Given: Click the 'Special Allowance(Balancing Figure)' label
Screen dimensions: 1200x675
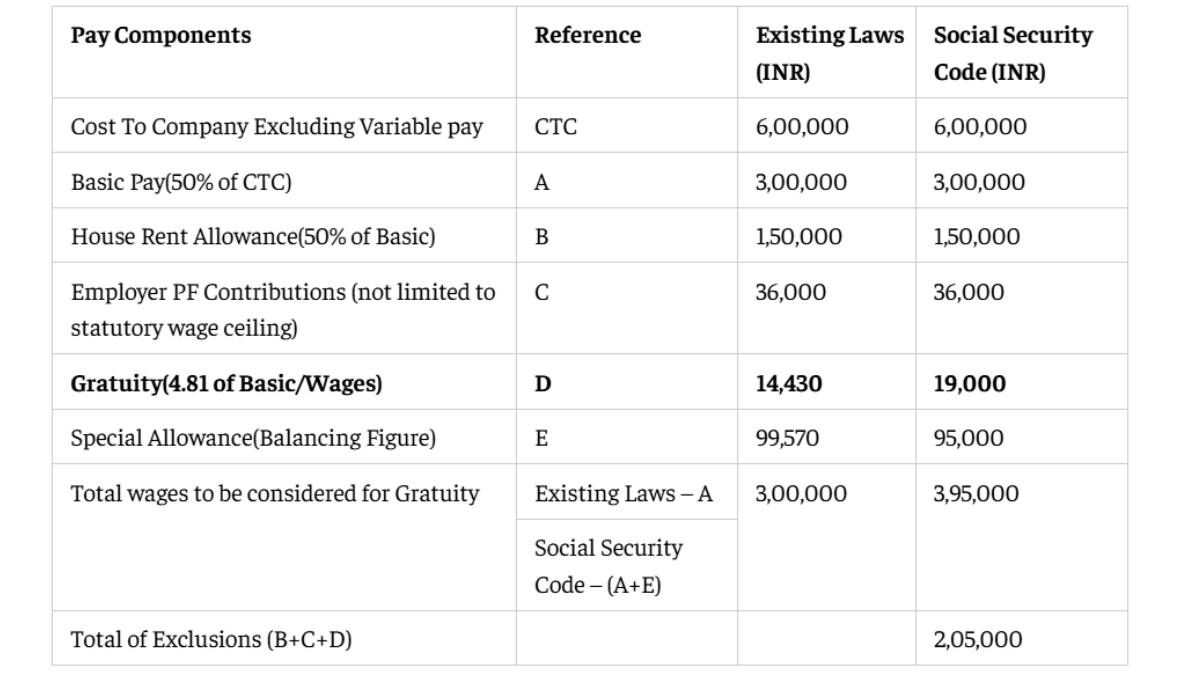Looking at the screenshot, I should point(253,438).
